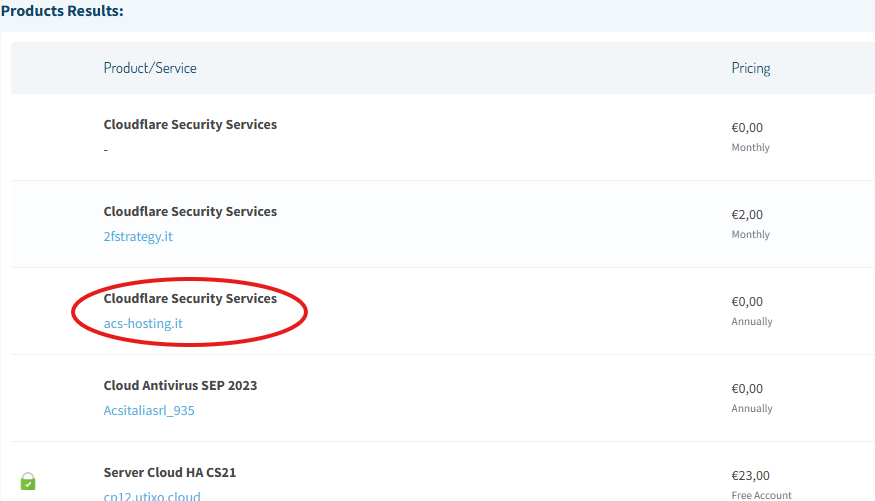Open the Acsitaliasrl_935 link

(x=149, y=411)
